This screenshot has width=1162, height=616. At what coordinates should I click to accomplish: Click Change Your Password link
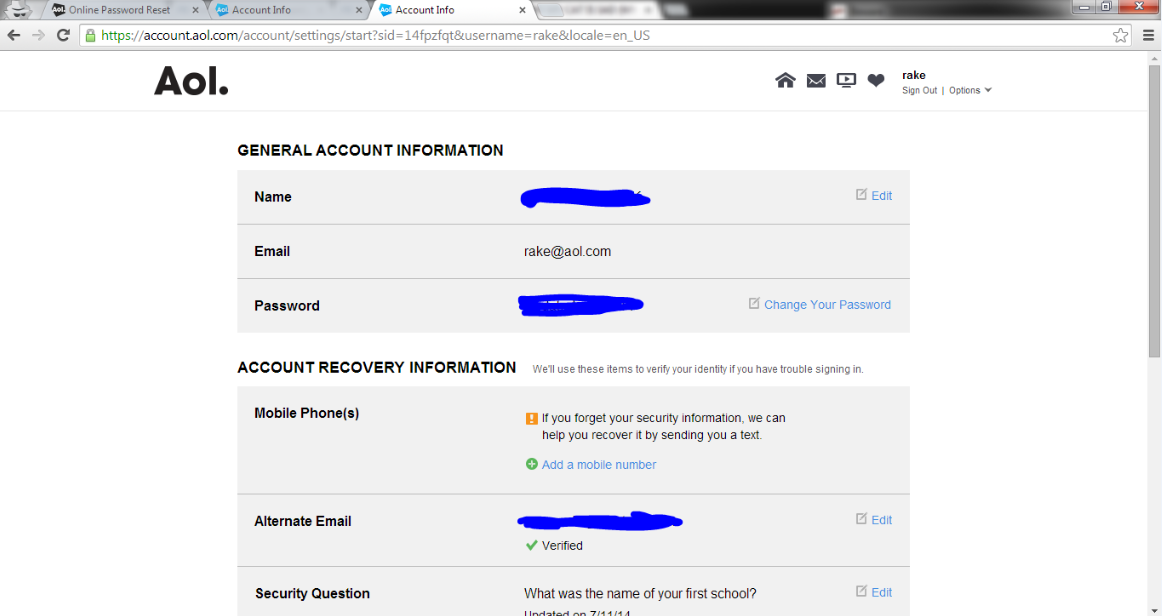(x=827, y=305)
